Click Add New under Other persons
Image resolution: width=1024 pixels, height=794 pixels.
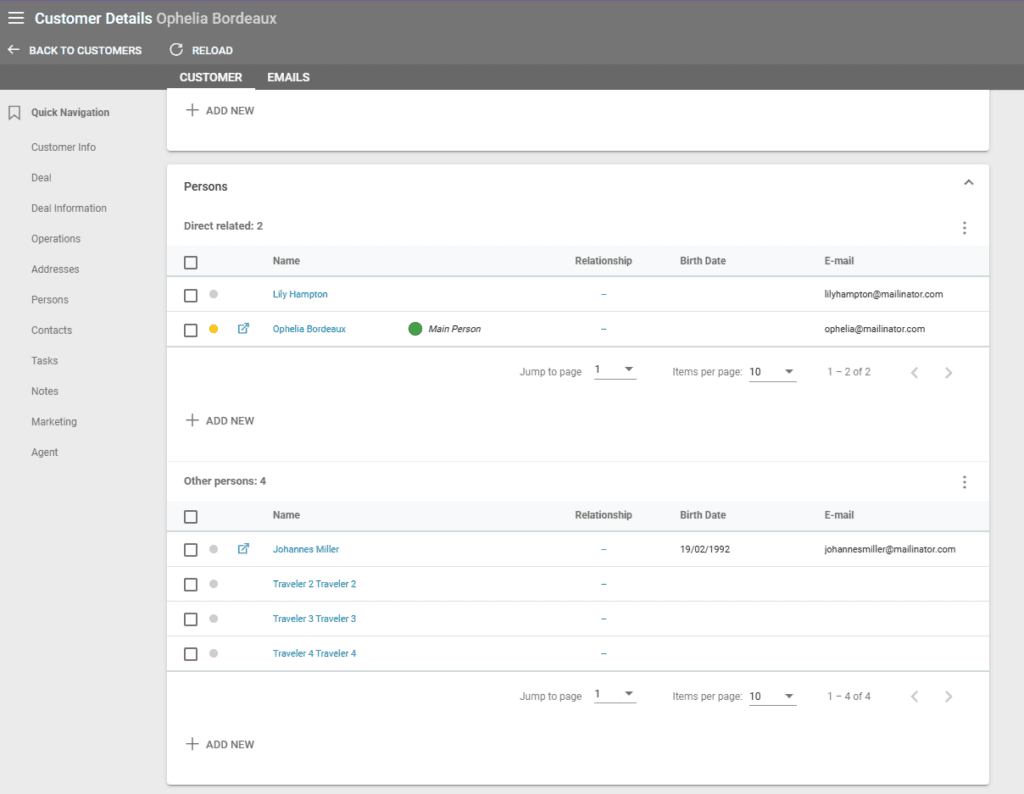(220, 744)
